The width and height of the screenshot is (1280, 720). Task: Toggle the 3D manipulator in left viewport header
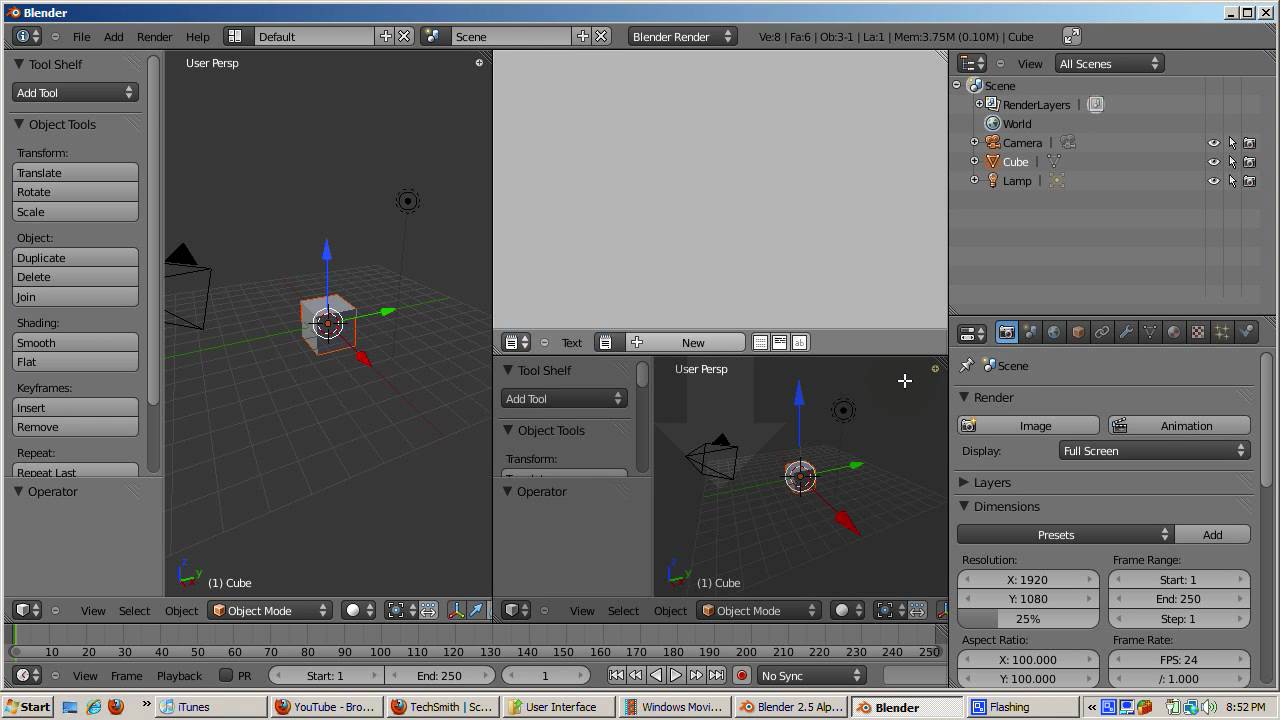pos(457,610)
